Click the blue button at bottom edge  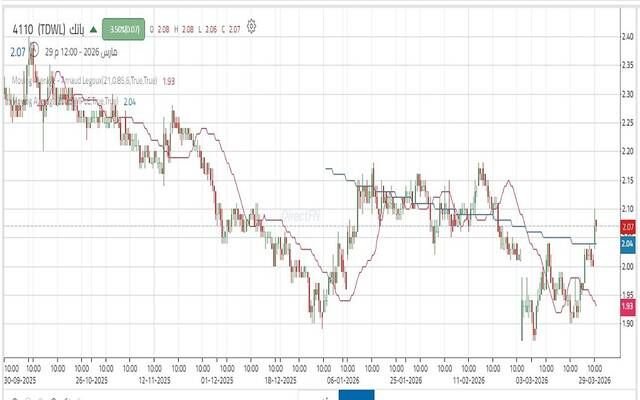pyautogui.click(x=356, y=394)
